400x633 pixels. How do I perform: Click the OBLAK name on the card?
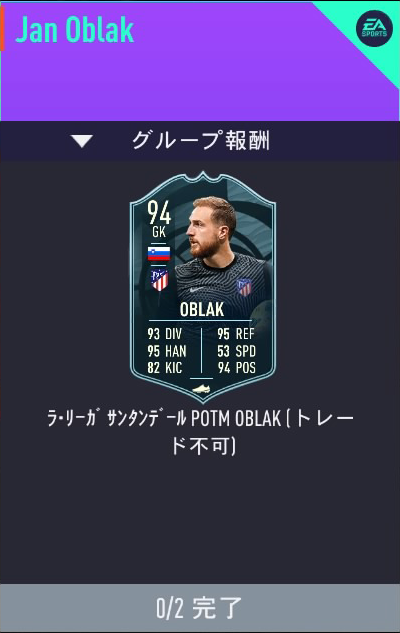[x=201, y=310]
